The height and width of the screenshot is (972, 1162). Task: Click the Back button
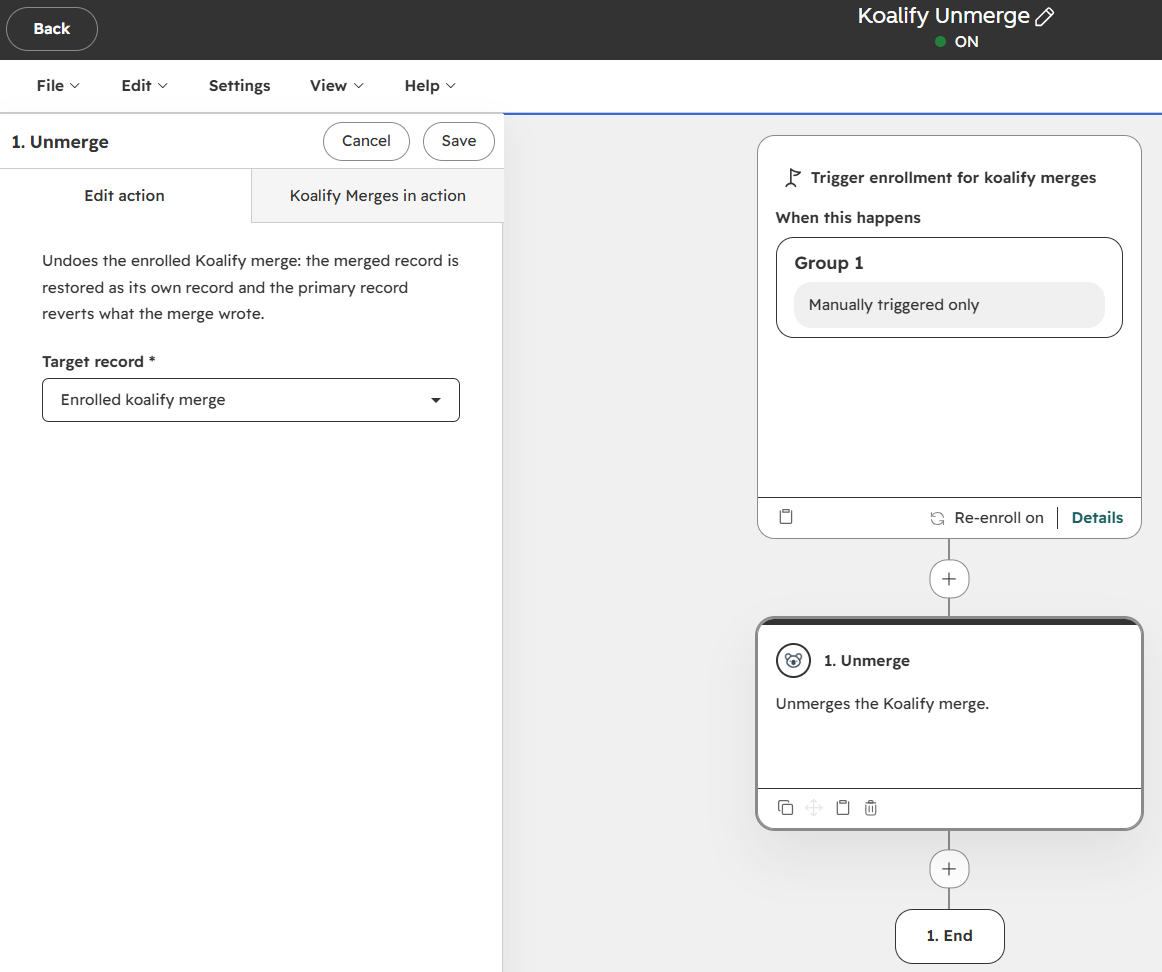click(52, 29)
